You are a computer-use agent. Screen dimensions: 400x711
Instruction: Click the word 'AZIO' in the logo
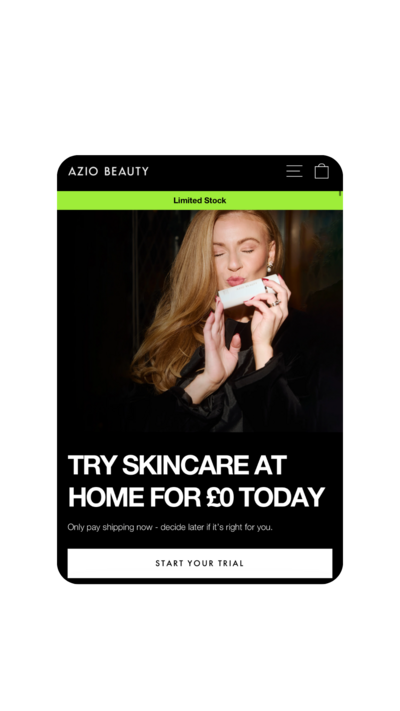tap(83, 171)
